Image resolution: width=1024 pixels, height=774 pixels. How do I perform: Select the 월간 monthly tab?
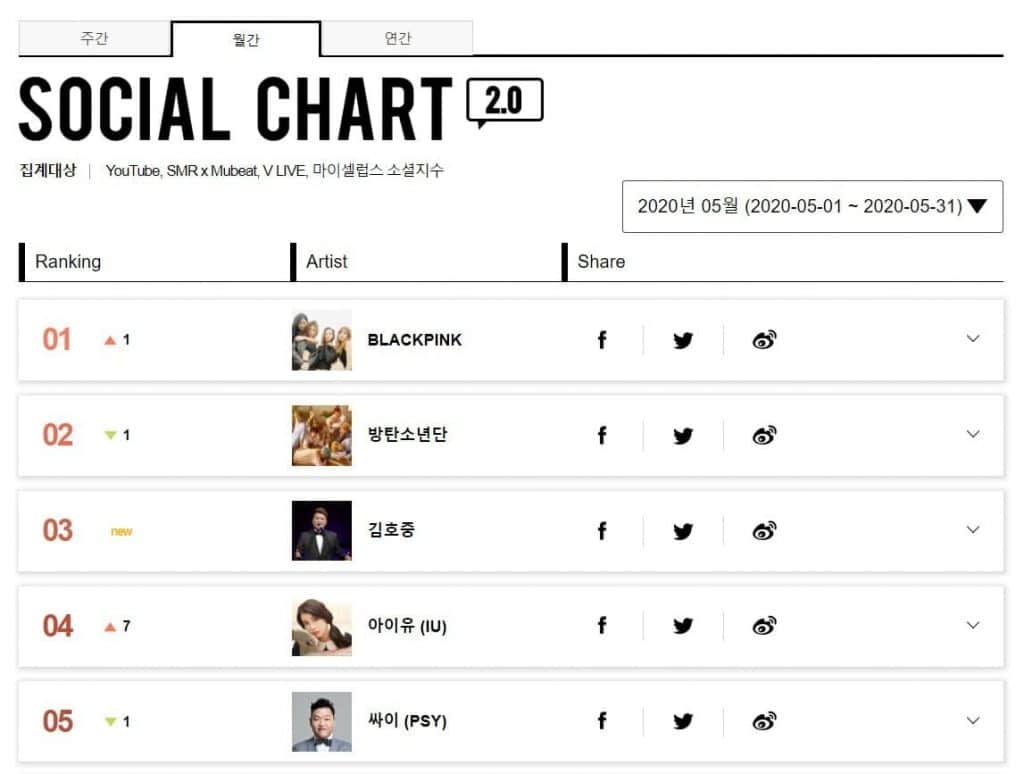pos(246,40)
